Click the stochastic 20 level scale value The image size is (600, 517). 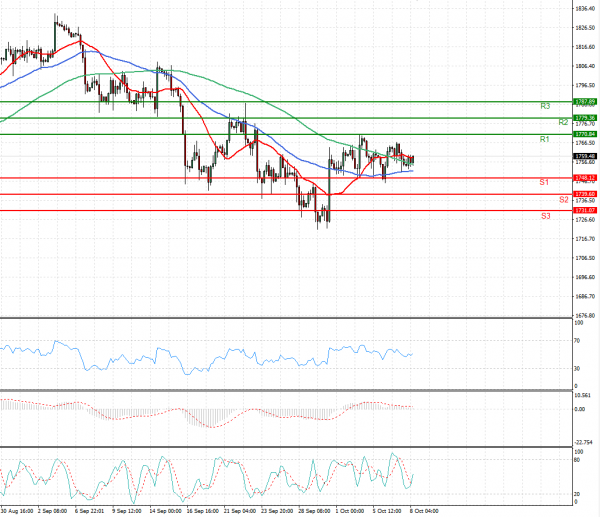click(577, 494)
